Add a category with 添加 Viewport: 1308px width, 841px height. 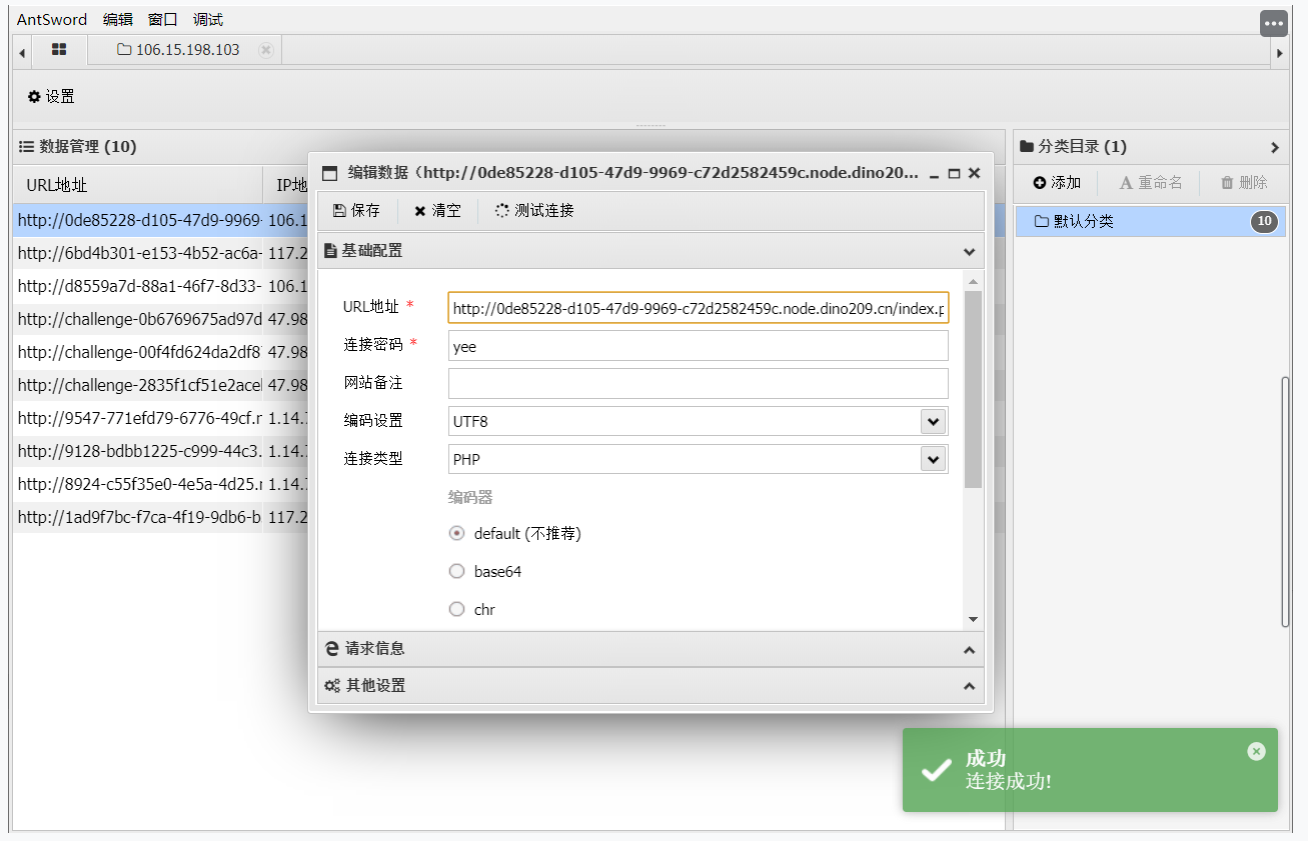(1057, 183)
